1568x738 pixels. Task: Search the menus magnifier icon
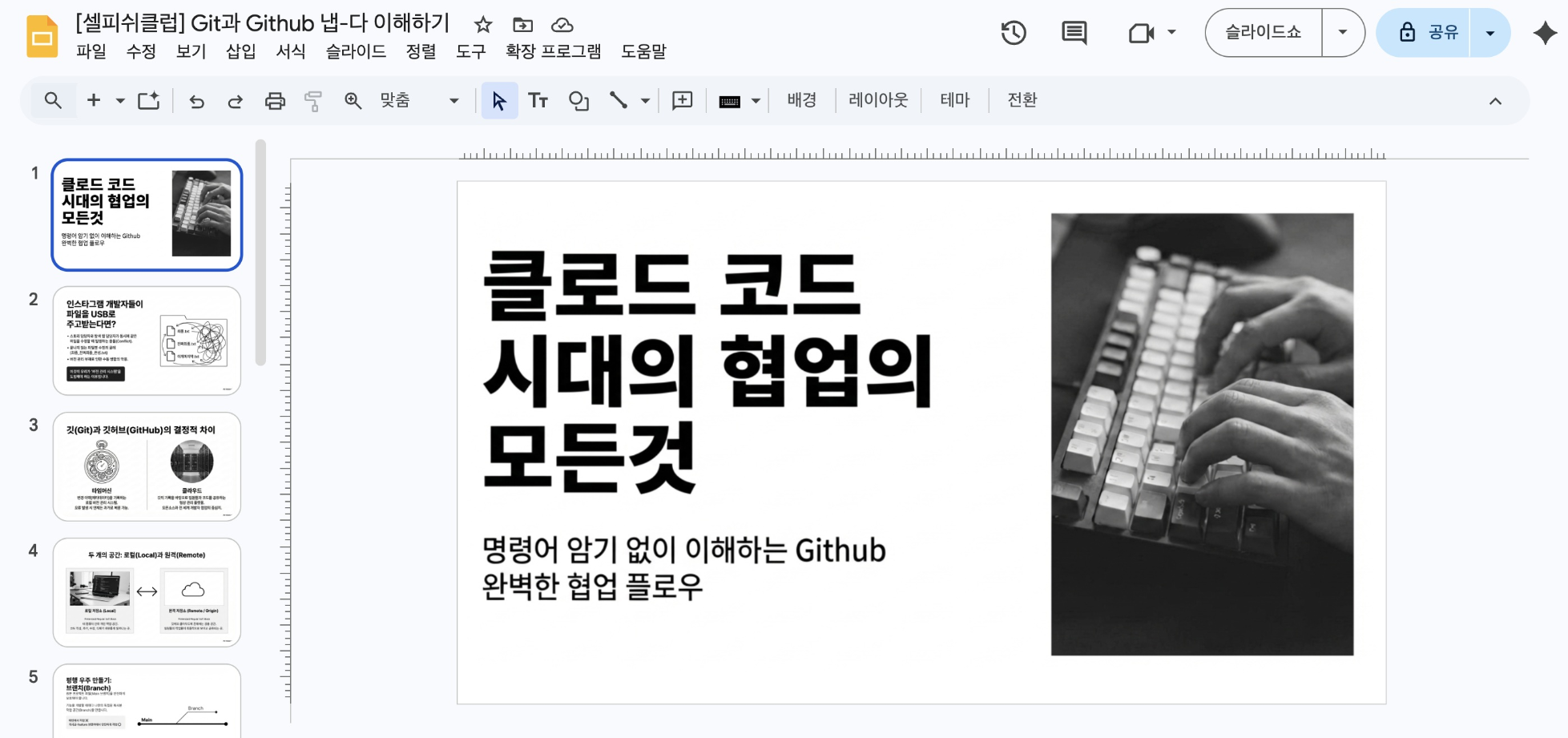click(53, 100)
